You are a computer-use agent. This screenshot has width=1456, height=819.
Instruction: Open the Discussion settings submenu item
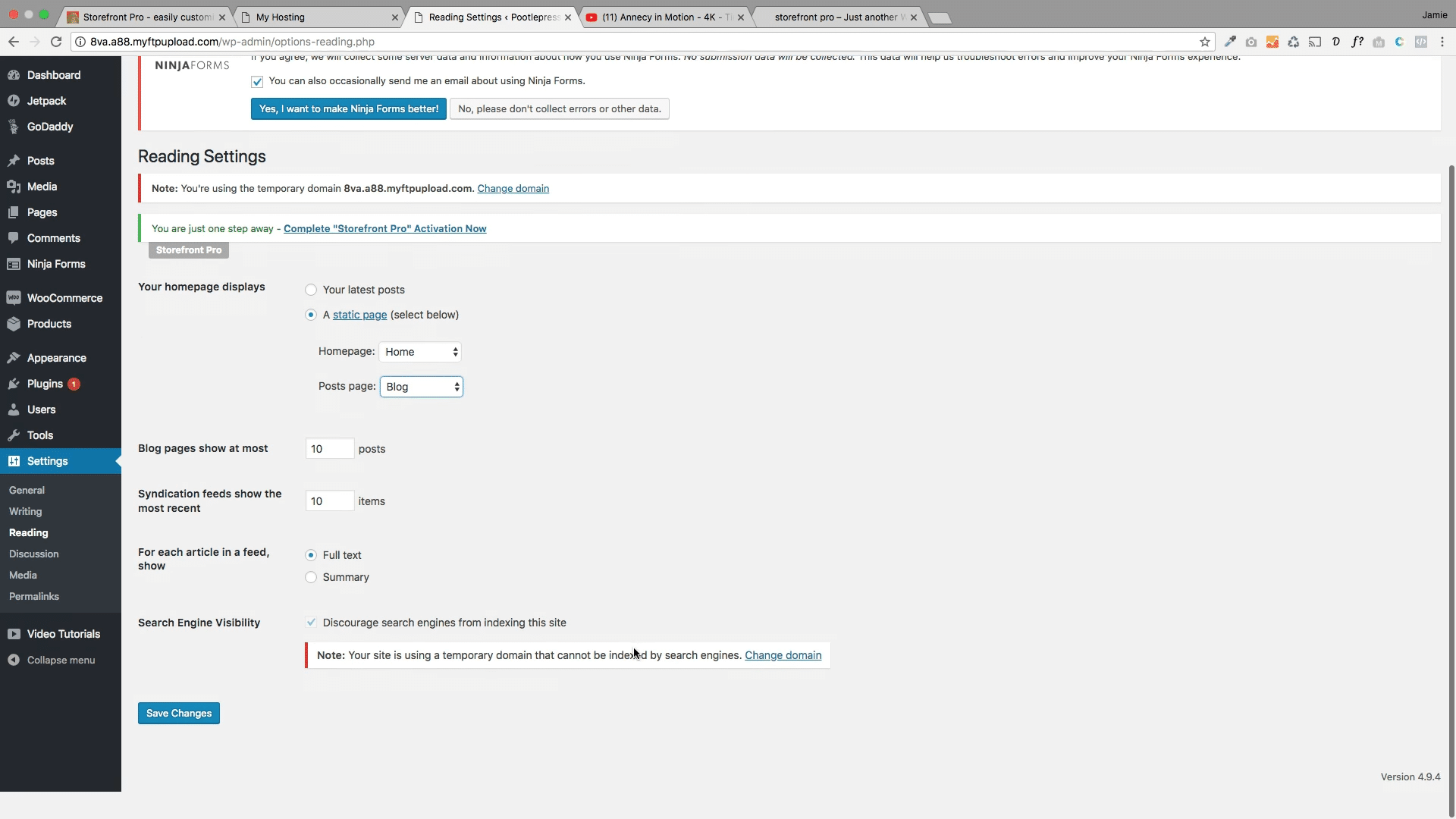tap(33, 554)
